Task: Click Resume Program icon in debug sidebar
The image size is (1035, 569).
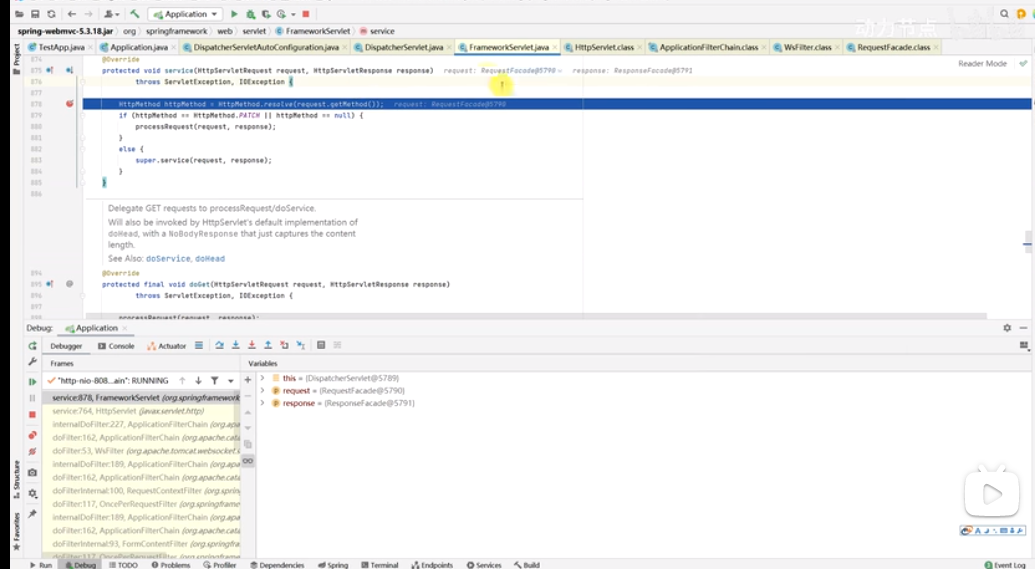Action: pos(32,382)
